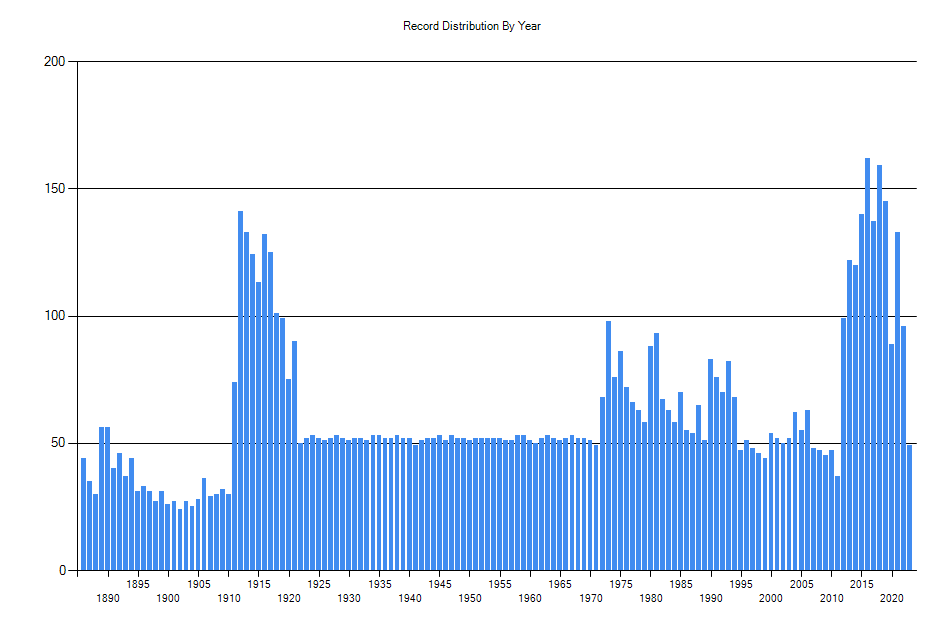Click the rightmost bar in the chart

[x=909, y=508]
